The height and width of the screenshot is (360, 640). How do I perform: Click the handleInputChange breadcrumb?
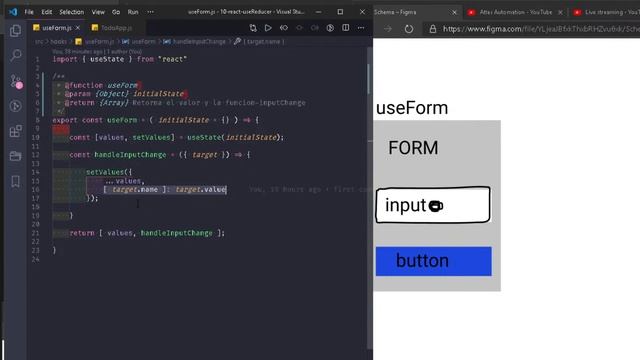coord(195,42)
